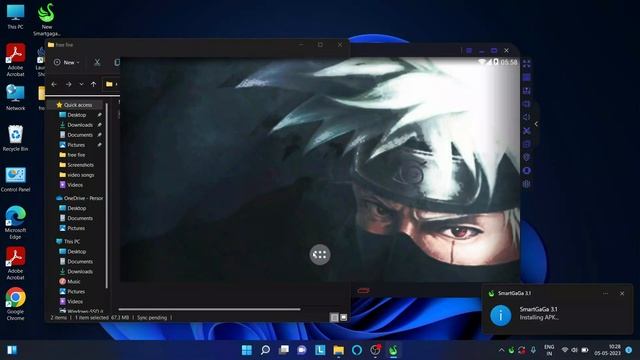The image size is (640, 360).
Task: Open Desktop under OneDrive
Action: pyautogui.click(x=73, y=208)
